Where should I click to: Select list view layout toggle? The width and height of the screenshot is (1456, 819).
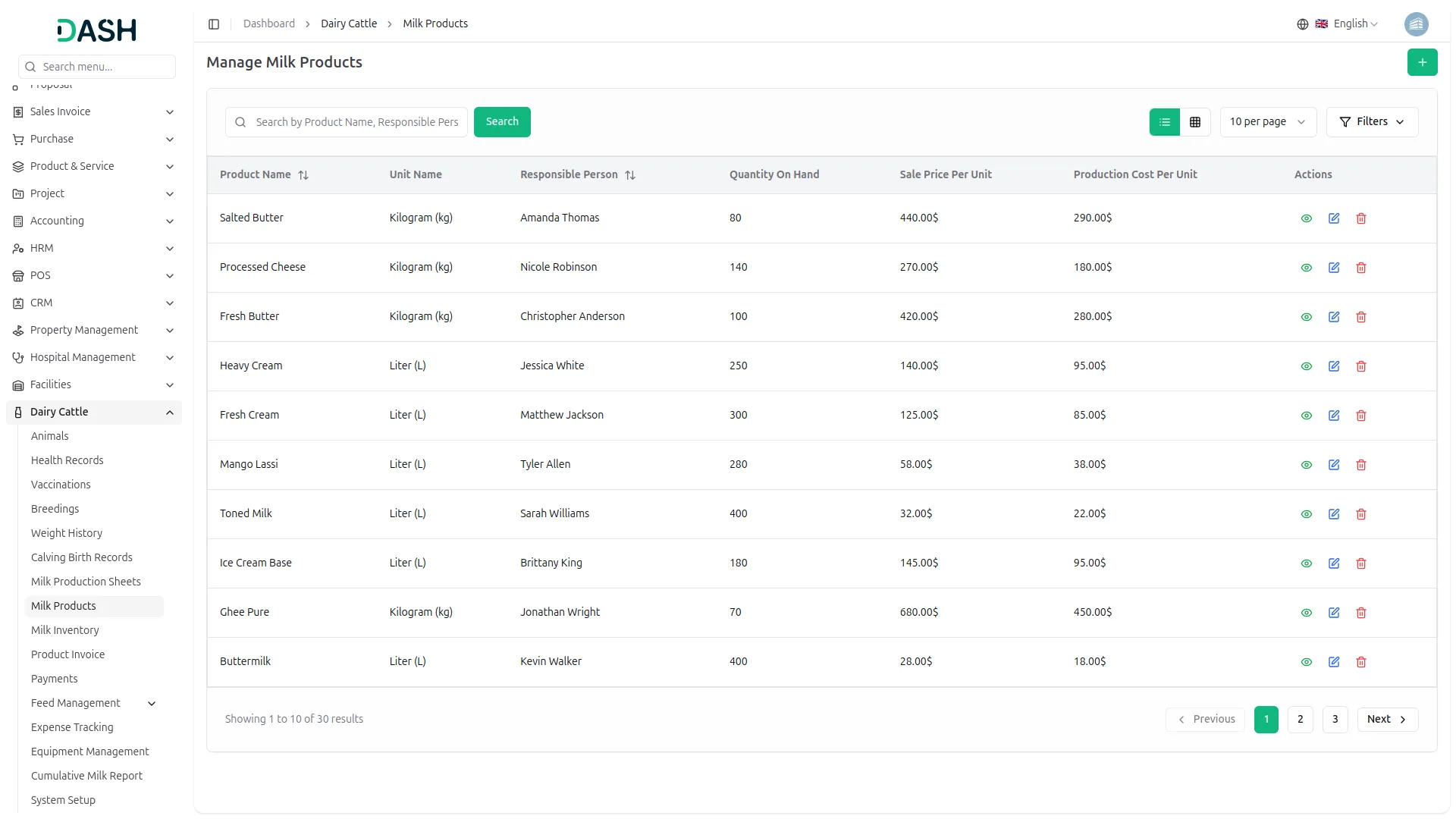[1165, 122]
